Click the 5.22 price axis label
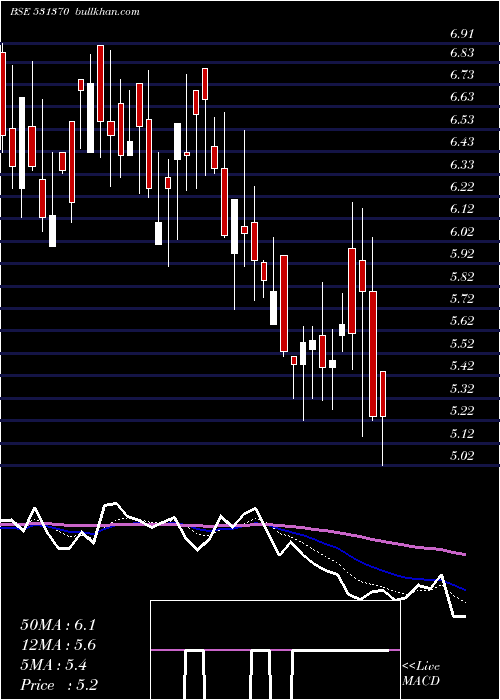 point(462,410)
